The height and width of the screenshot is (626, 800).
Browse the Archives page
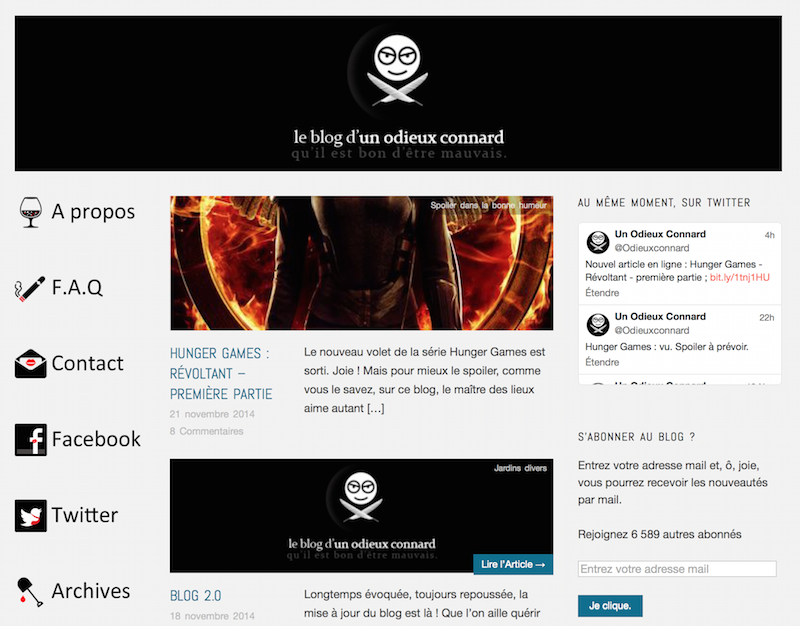pos(91,591)
